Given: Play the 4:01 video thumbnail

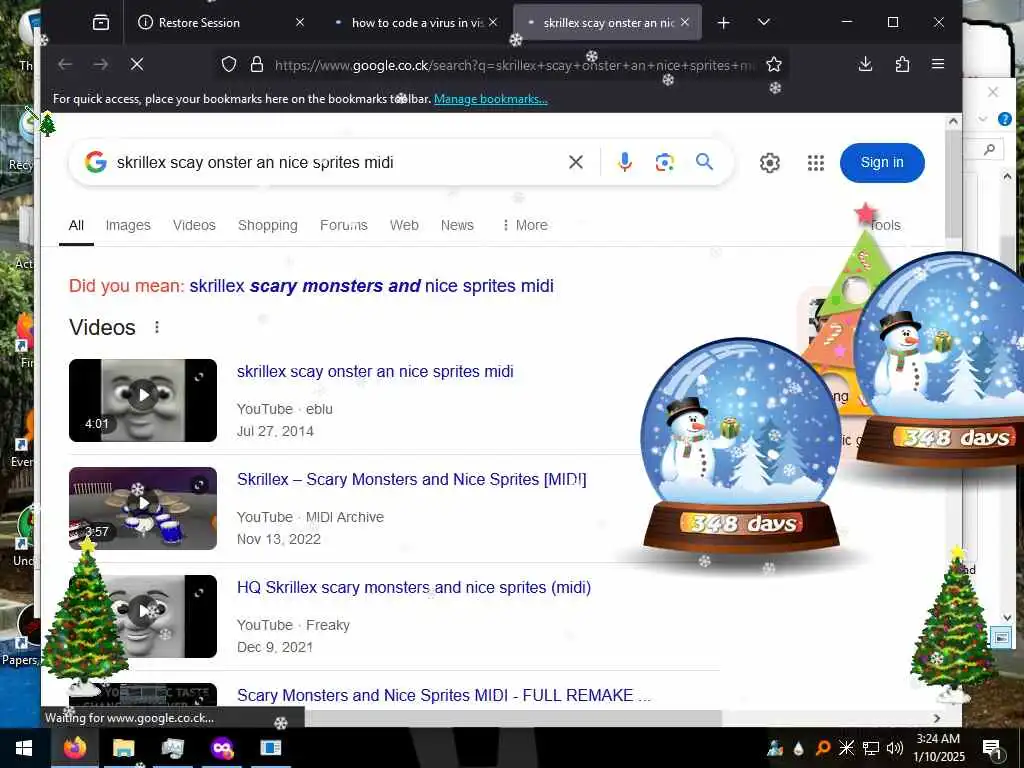Looking at the screenshot, I should 143,400.
